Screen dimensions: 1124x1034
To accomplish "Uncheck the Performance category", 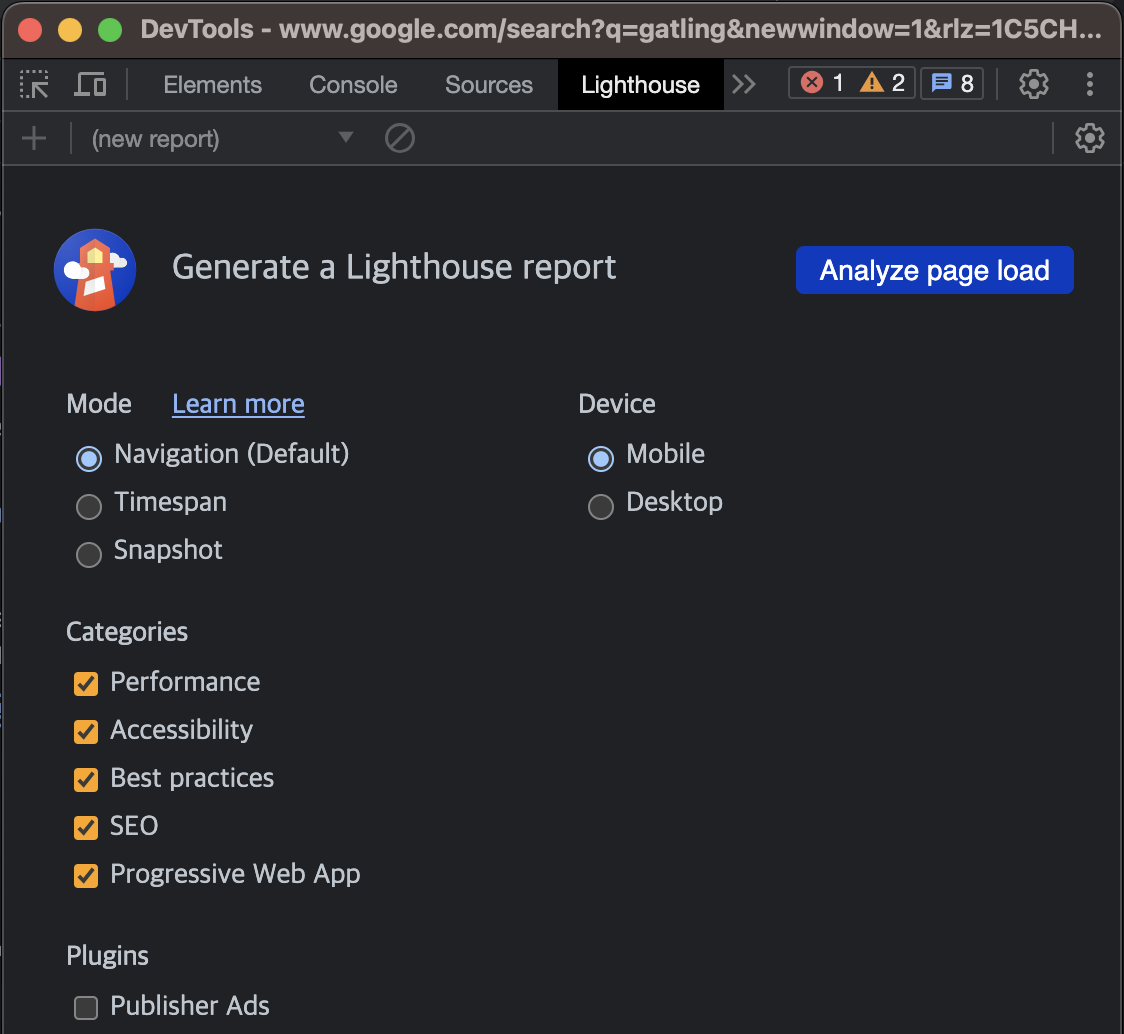I will [86, 683].
